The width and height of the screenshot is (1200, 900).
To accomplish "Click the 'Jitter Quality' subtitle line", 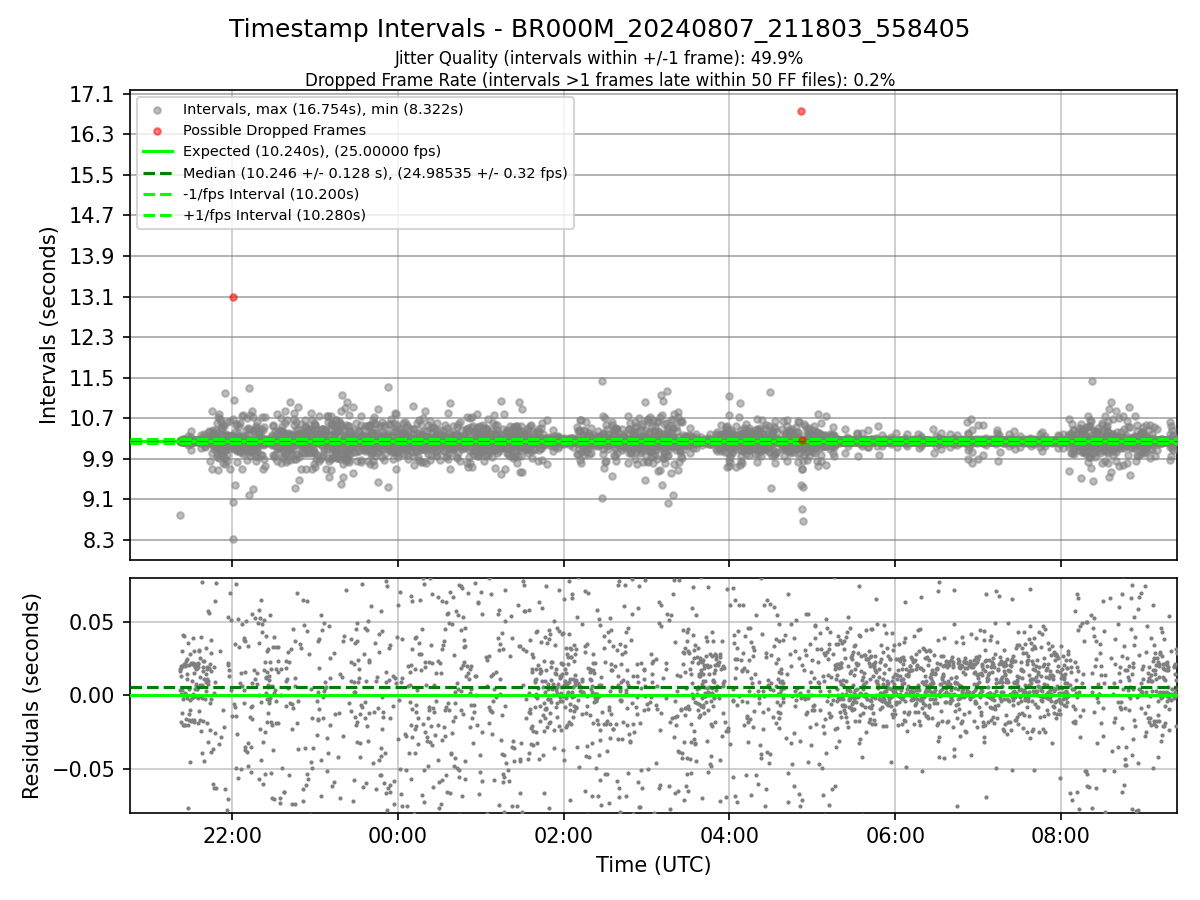I will click(x=599, y=59).
